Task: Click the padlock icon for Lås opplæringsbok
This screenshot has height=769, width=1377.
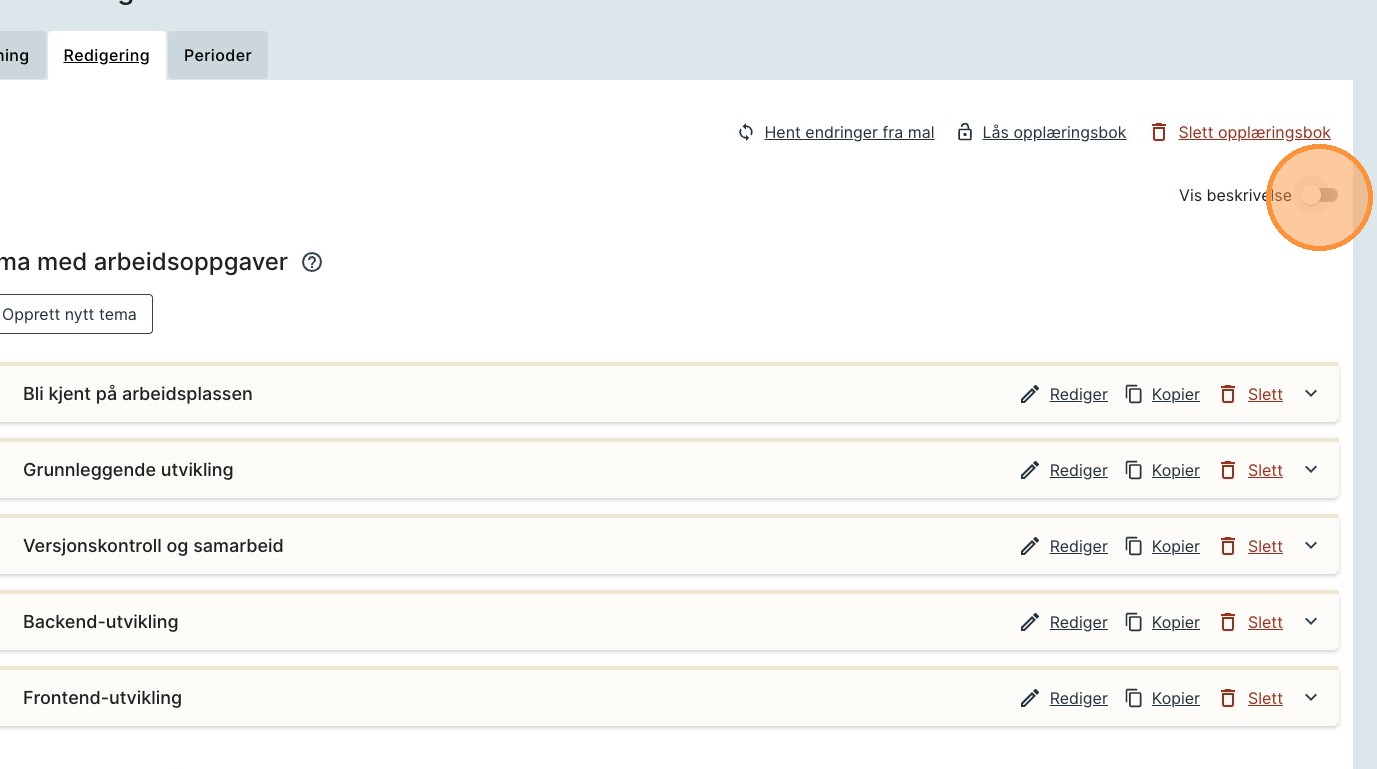Action: (x=965, y=132)
